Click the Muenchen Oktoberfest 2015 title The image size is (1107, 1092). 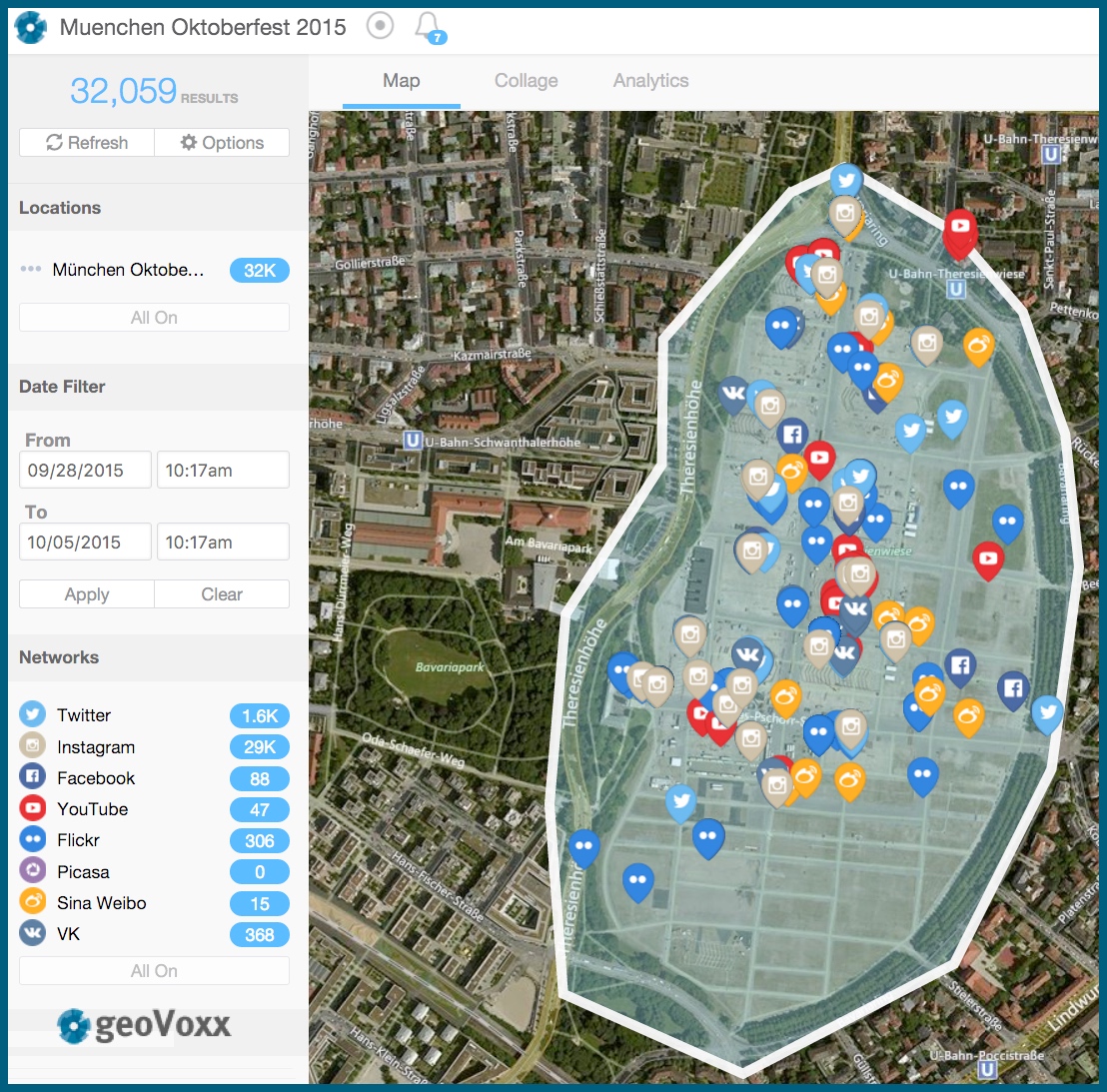tap(203, 27)
